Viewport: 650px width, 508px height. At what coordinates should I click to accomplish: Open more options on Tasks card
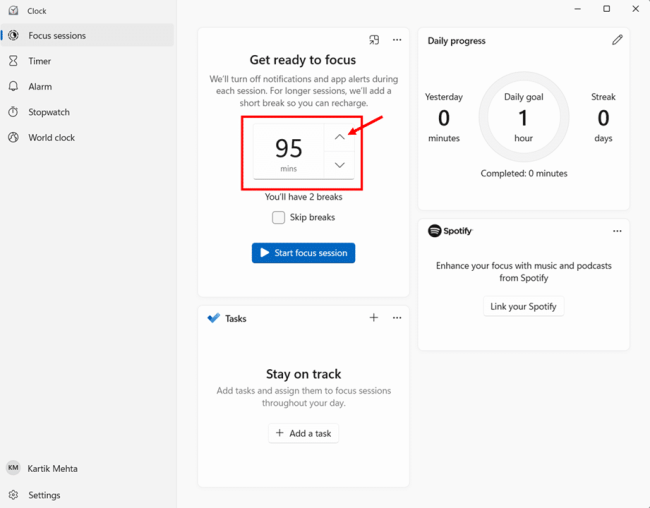tap(397, 318)
